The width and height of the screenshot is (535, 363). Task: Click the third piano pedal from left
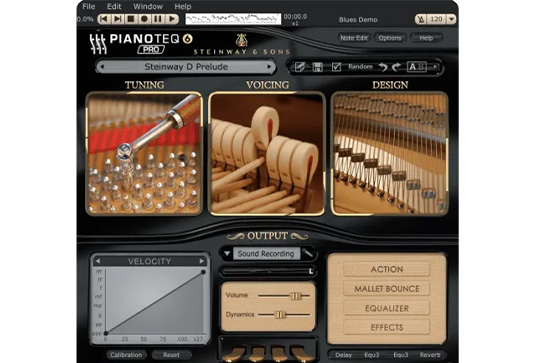point(279,354)
